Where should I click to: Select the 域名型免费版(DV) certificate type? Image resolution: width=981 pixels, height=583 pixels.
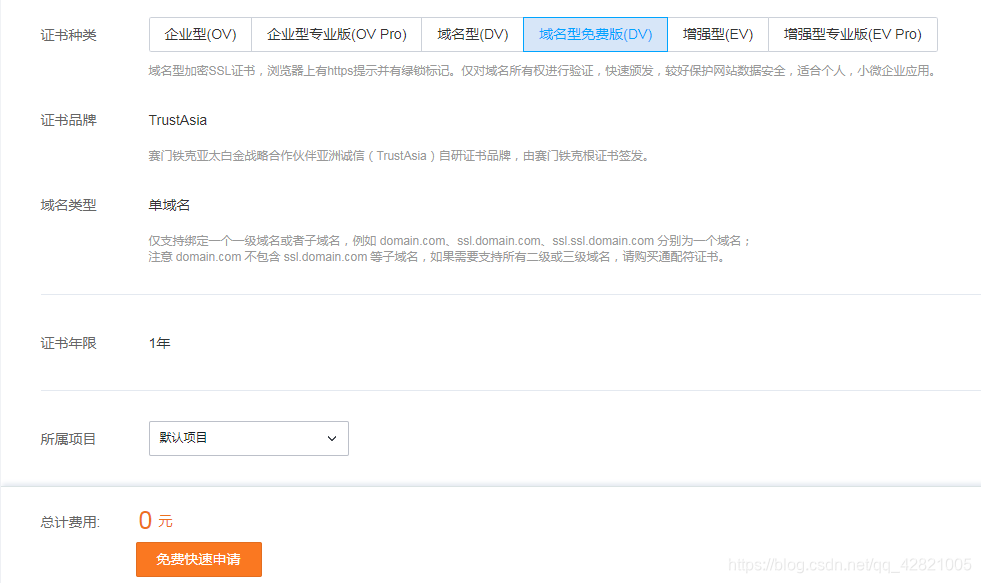pyautogui.click(x=596, y=34)
